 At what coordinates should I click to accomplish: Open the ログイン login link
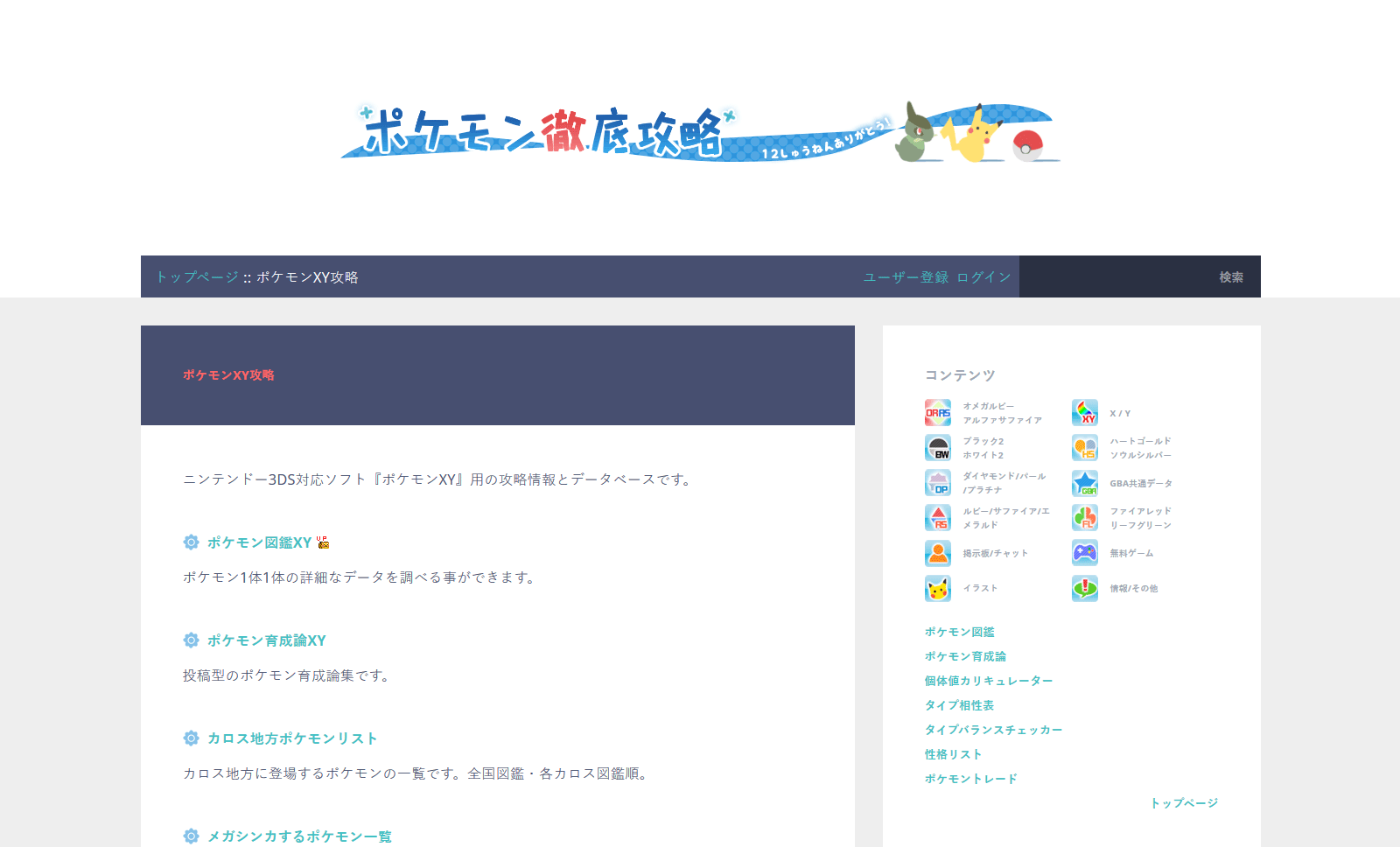click(983, 277)
